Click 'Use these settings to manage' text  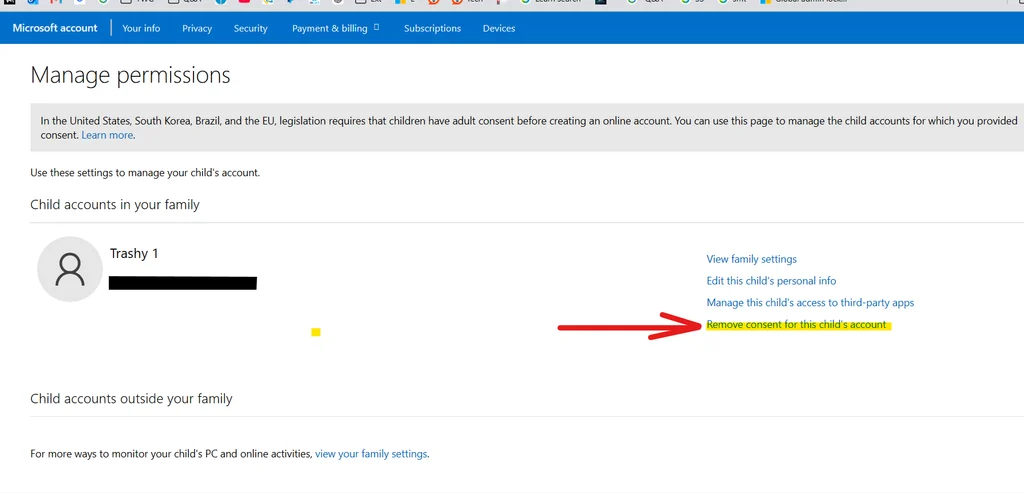click(x=145, y=173)
